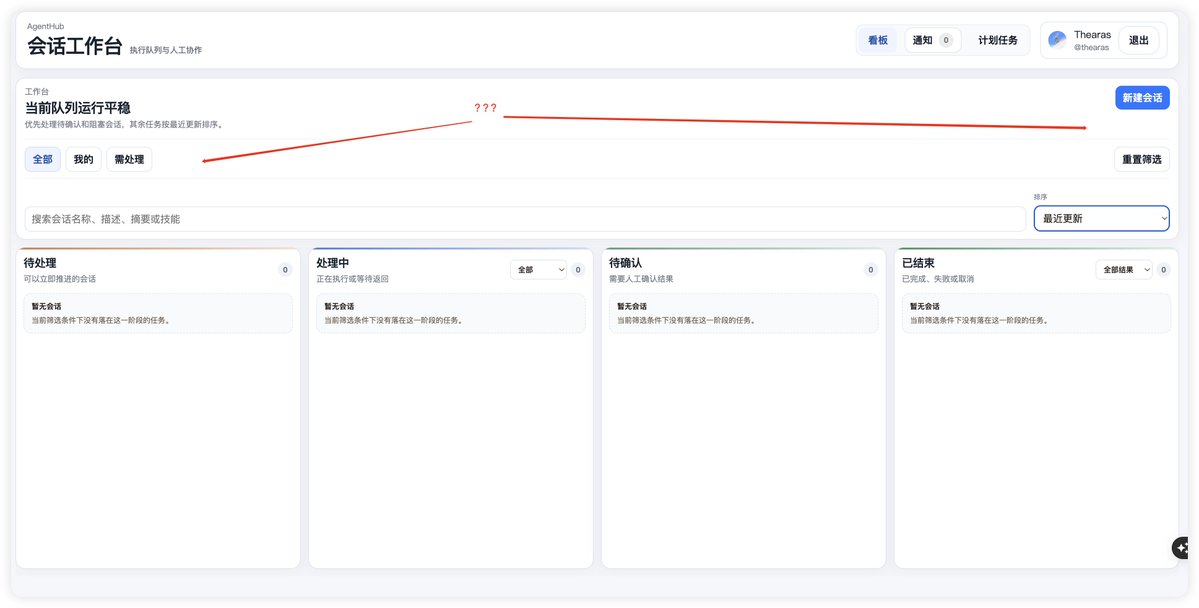The image size is (1199, 608).
Task: Click the 执行队列与人工协作 subtitle
Action: click(x=166, y=50)
